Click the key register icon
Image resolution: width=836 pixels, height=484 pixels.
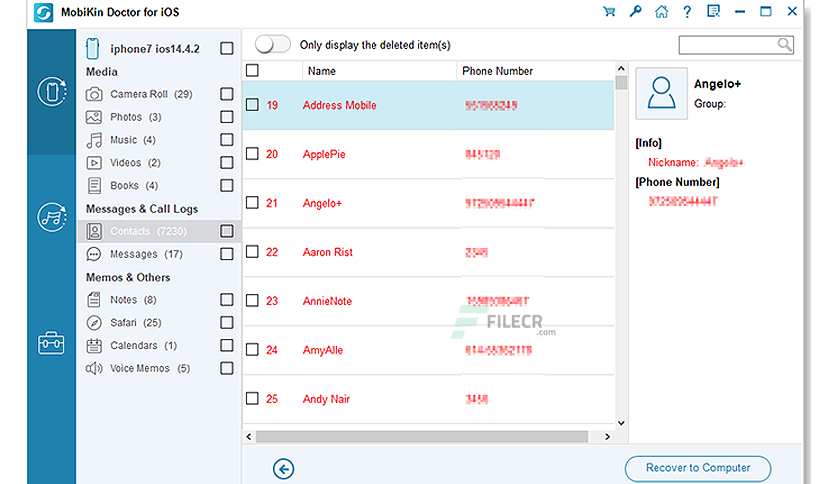point(635,11)
